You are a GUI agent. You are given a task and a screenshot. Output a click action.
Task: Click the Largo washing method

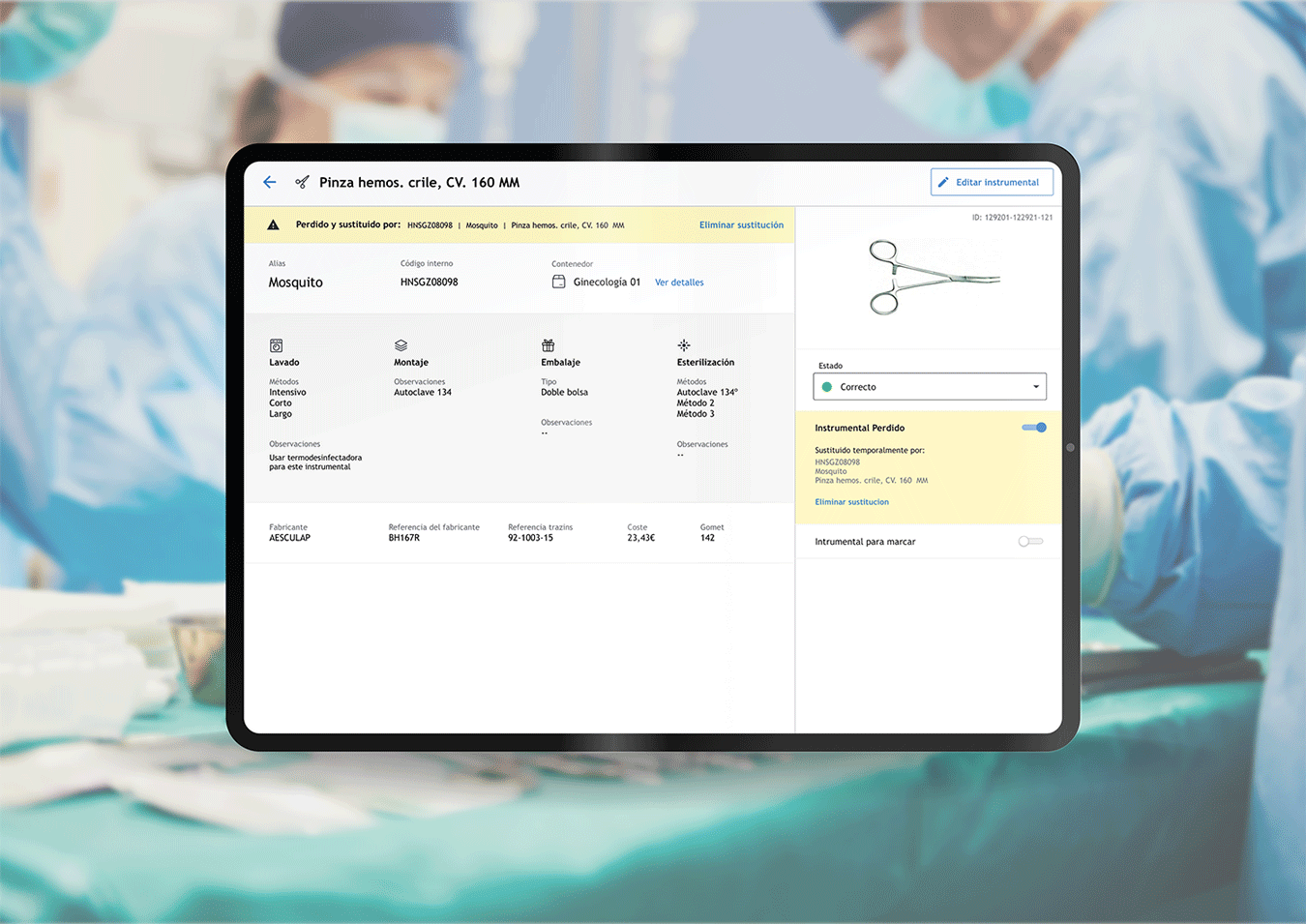click(281, 414)
